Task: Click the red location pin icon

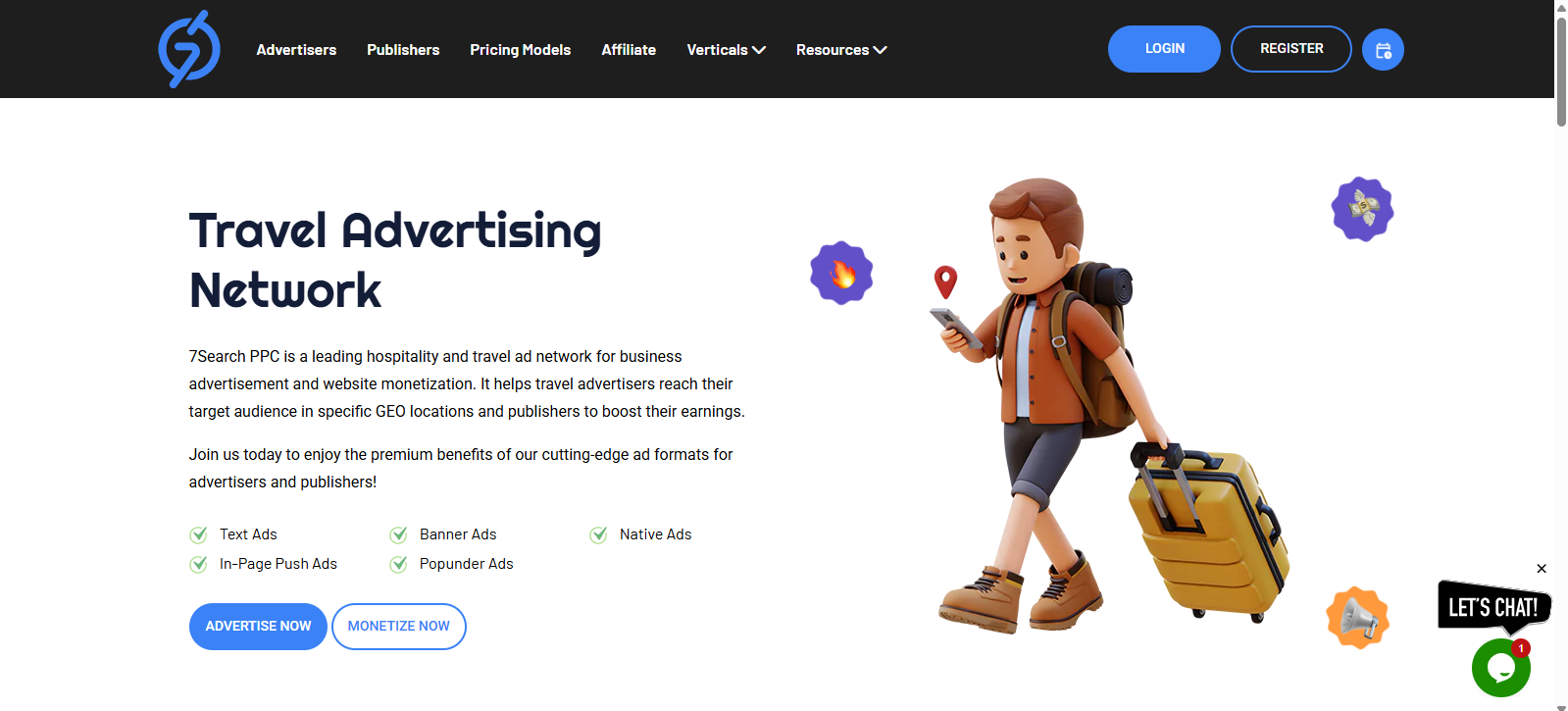Action: point(945,282)
